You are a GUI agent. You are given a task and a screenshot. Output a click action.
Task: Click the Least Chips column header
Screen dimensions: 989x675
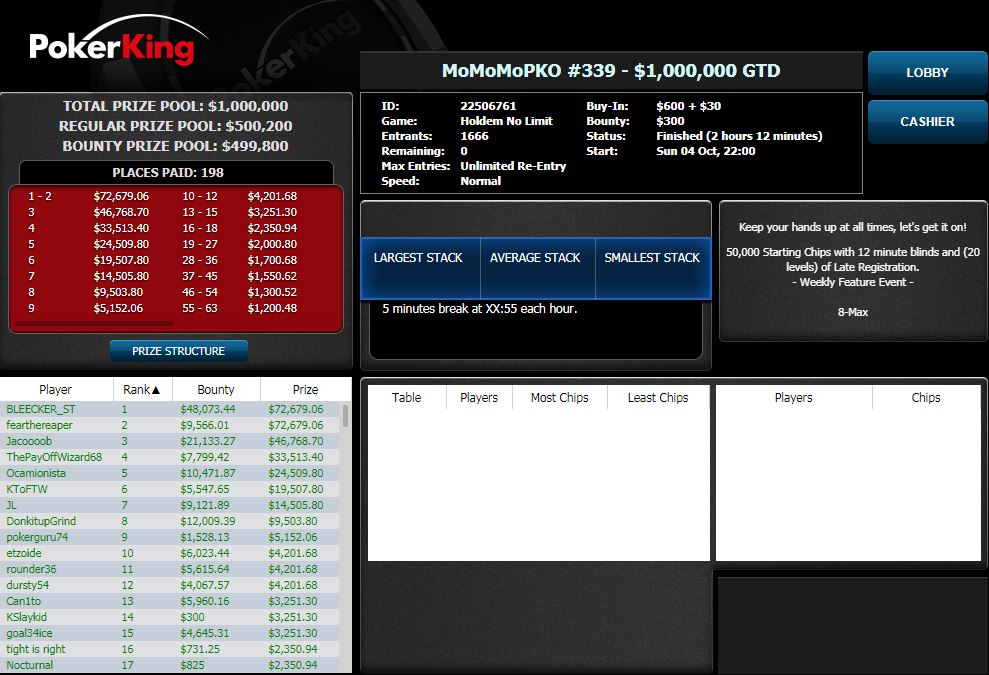(658, 397)
